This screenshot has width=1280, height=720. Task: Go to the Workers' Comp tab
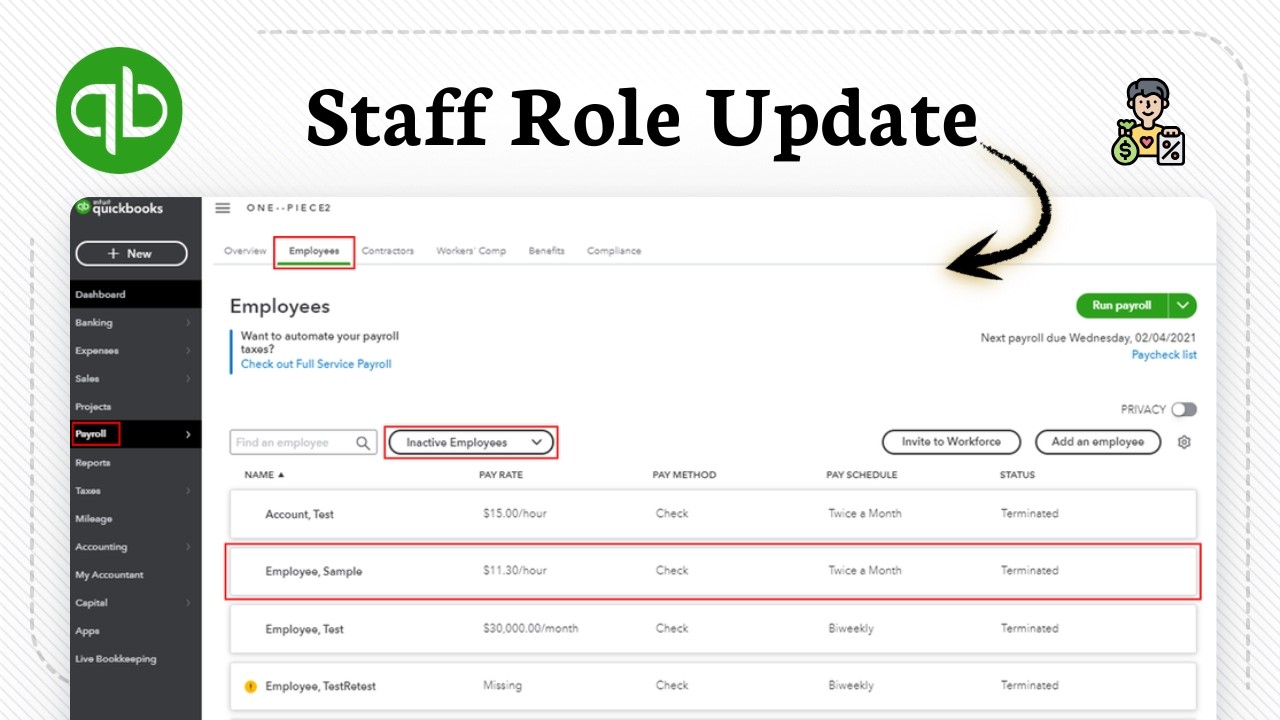(x=471, y=251)
